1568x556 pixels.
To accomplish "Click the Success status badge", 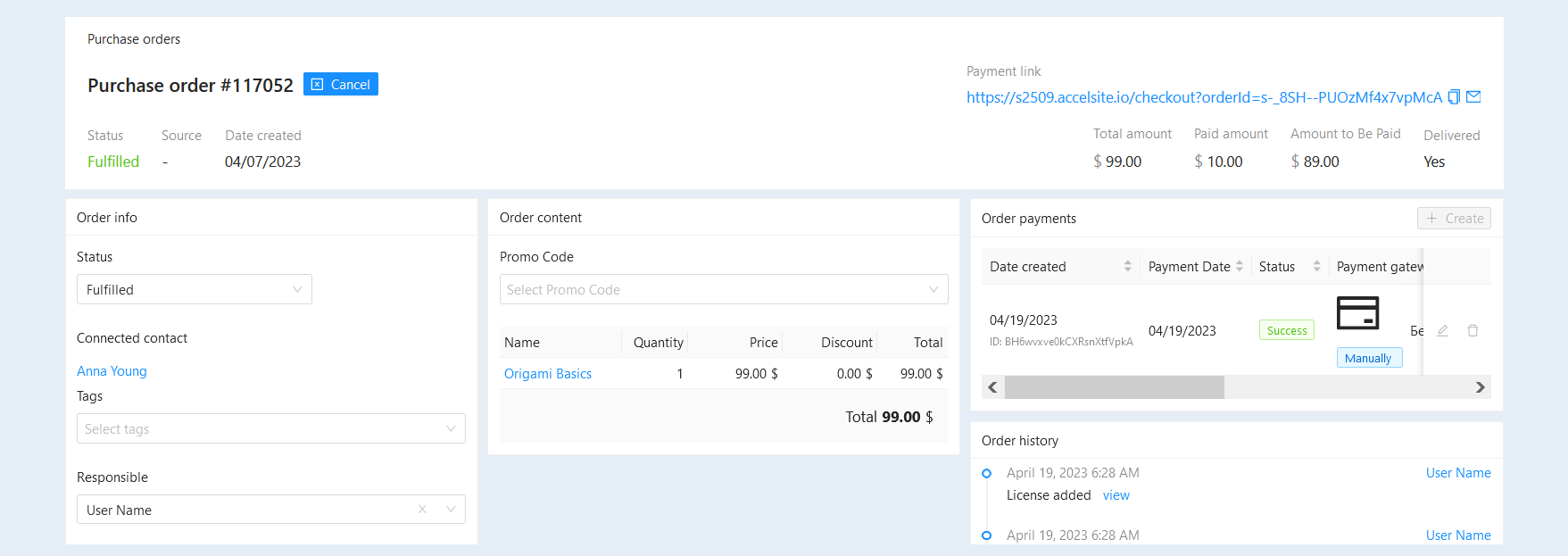I will (1287, 330).
